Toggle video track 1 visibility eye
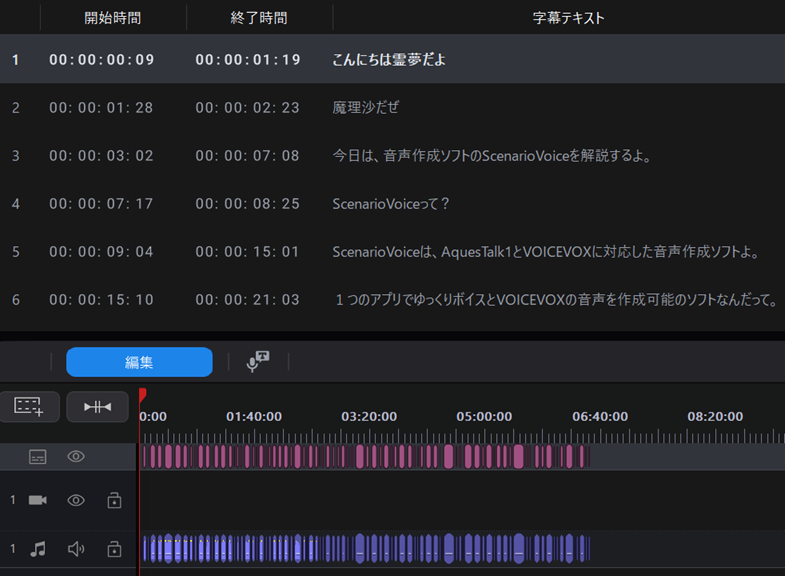 tap(76, 500)
